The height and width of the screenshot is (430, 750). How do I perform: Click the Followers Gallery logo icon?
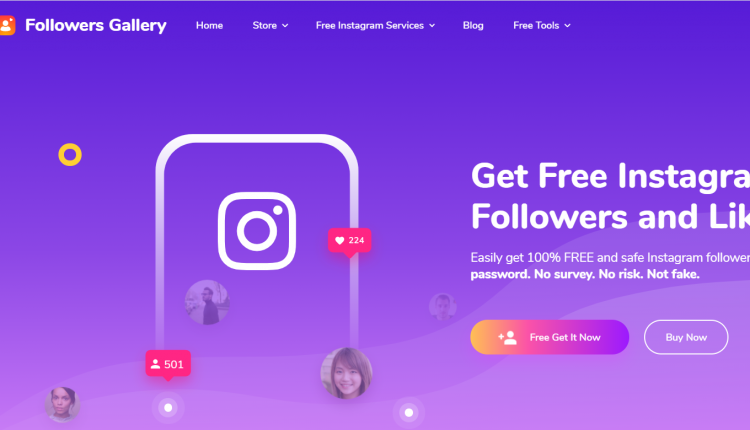(x=7, y=25)
